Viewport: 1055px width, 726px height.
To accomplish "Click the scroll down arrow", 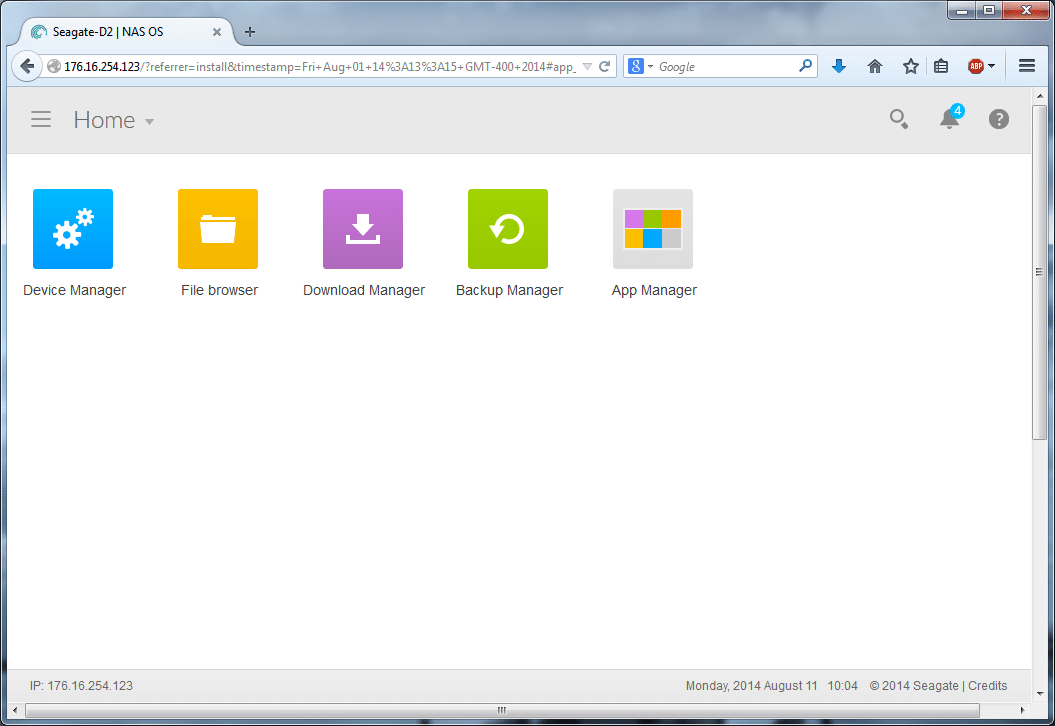I will [x=1040, y=693].
